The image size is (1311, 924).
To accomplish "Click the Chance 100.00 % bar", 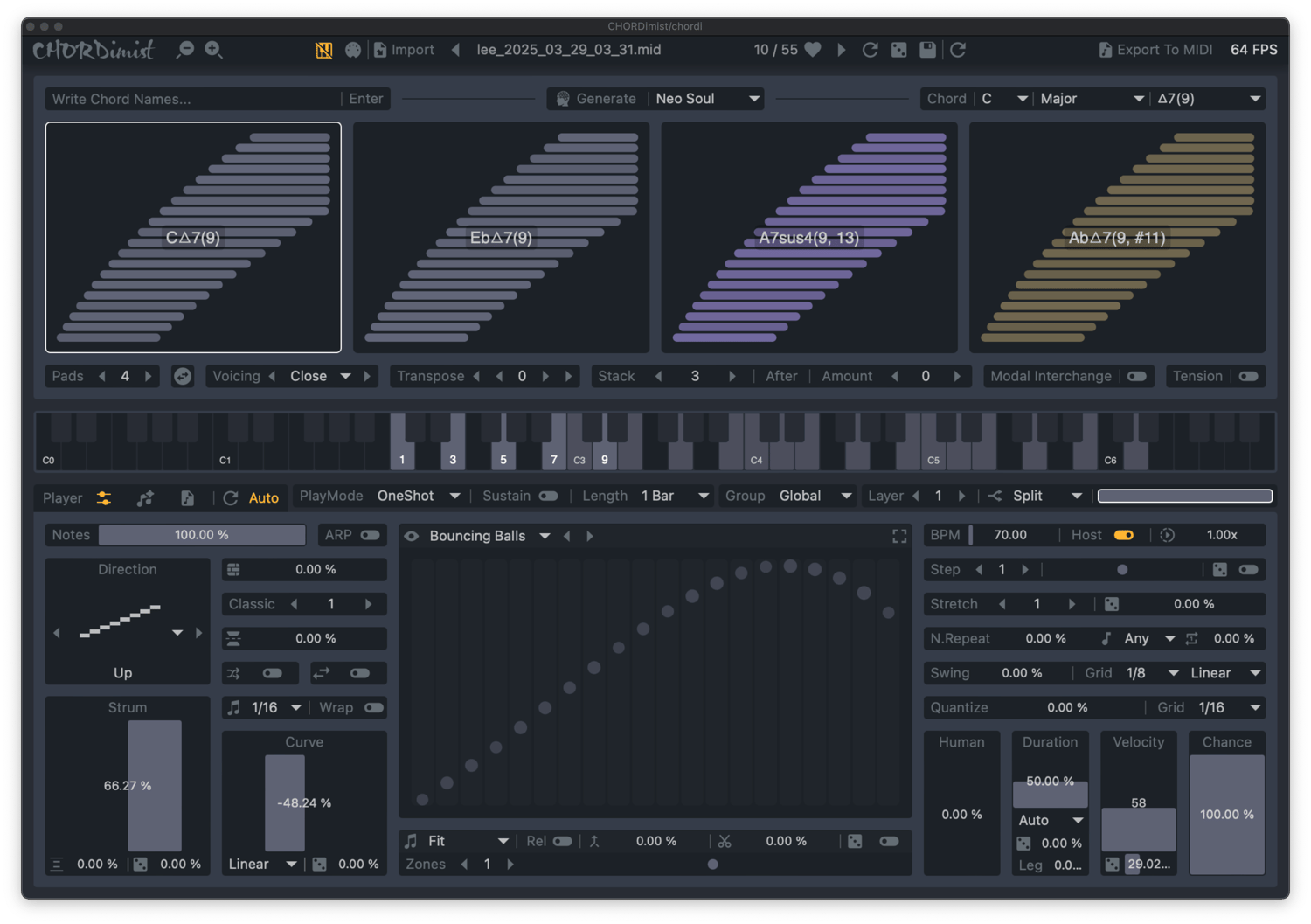I will [1227, 814].
